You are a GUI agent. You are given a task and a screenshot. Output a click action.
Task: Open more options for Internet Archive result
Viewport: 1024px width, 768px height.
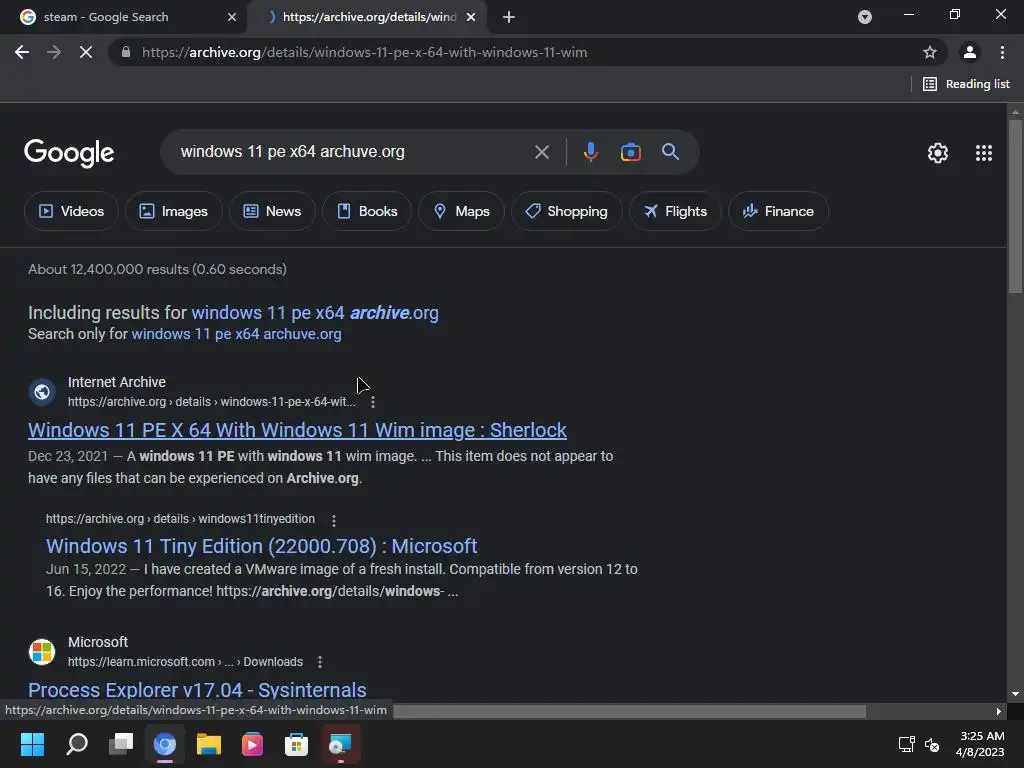pos(372,402)
